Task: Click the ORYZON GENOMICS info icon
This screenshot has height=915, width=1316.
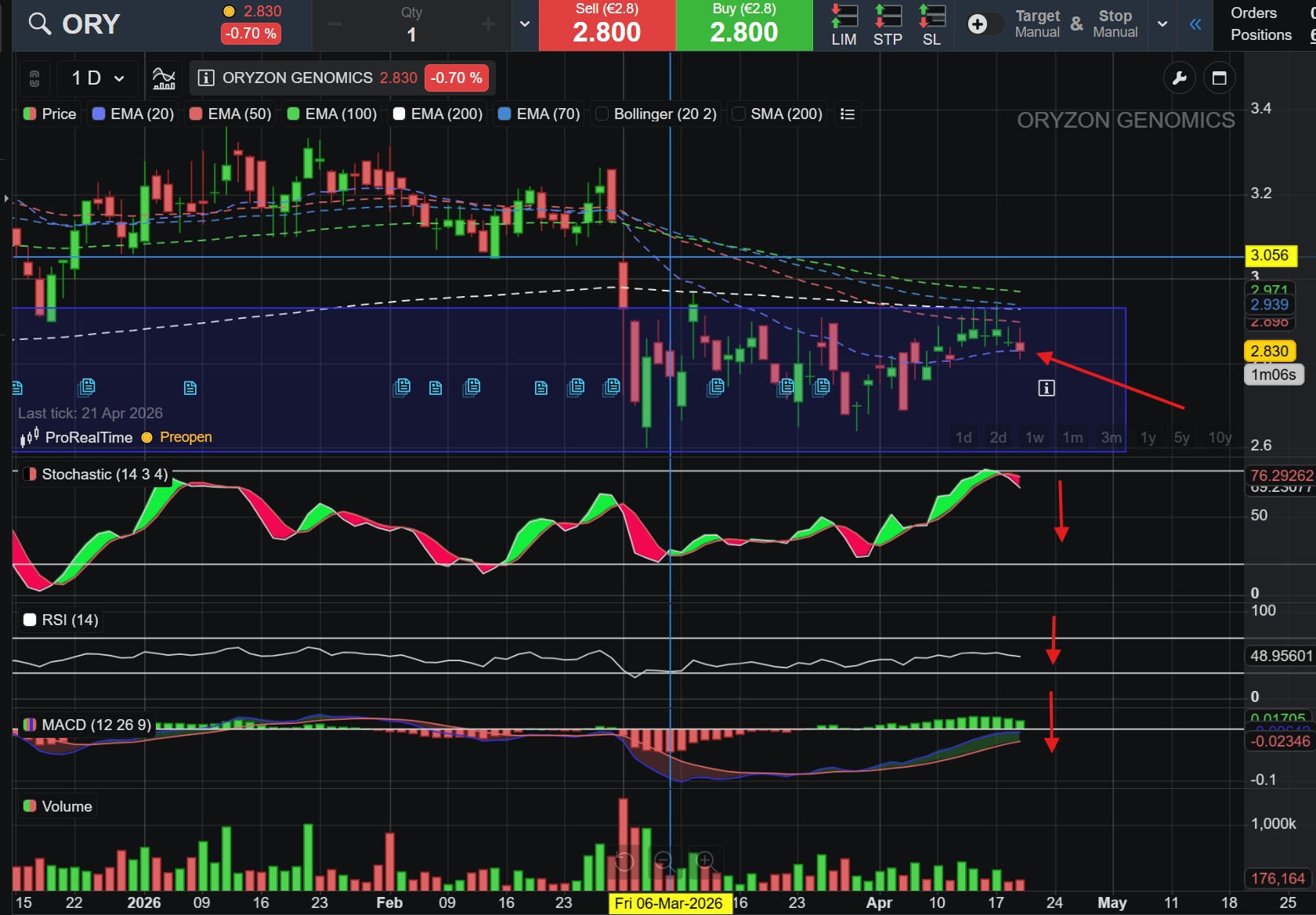Action: point(206,78)
